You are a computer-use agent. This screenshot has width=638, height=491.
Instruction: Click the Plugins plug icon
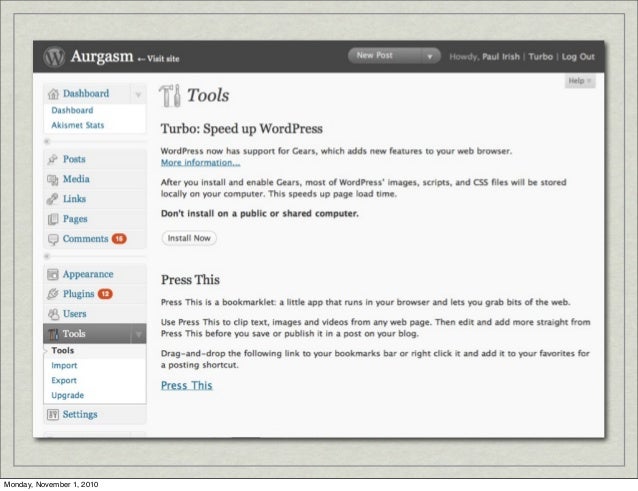pos(53,294)
